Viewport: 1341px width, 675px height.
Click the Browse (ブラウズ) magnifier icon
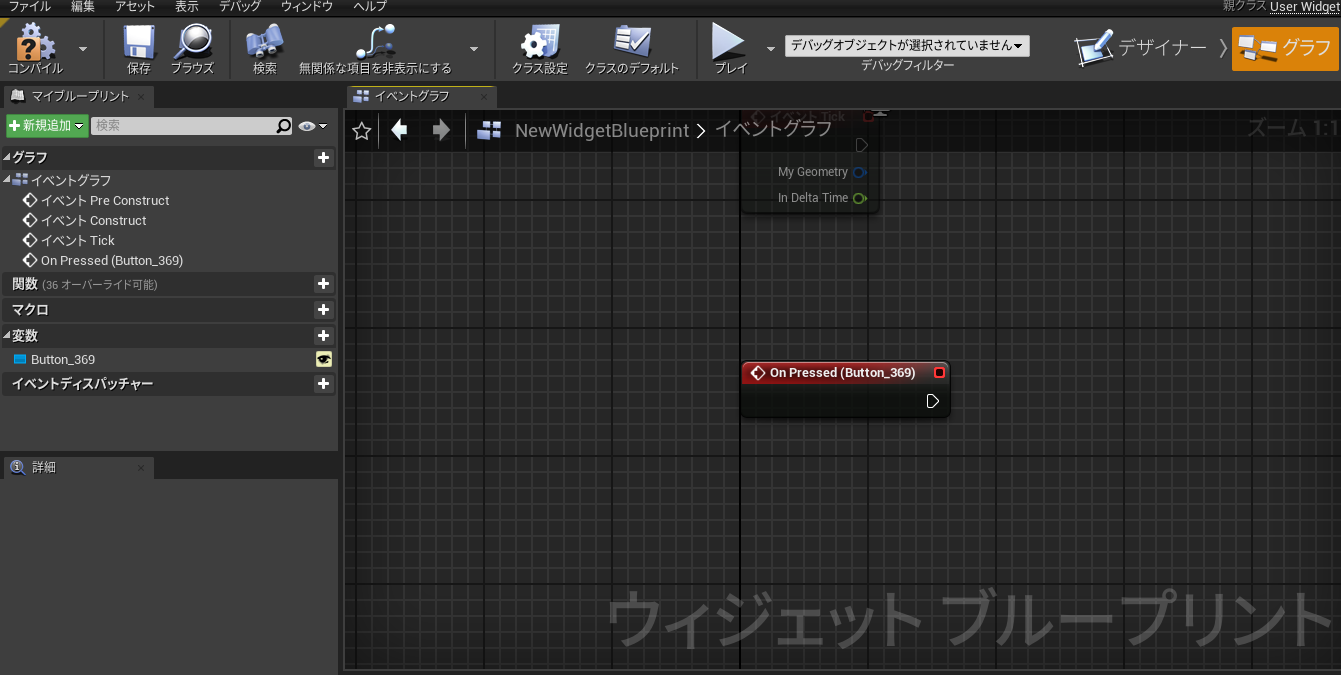(x=192, y=48)
